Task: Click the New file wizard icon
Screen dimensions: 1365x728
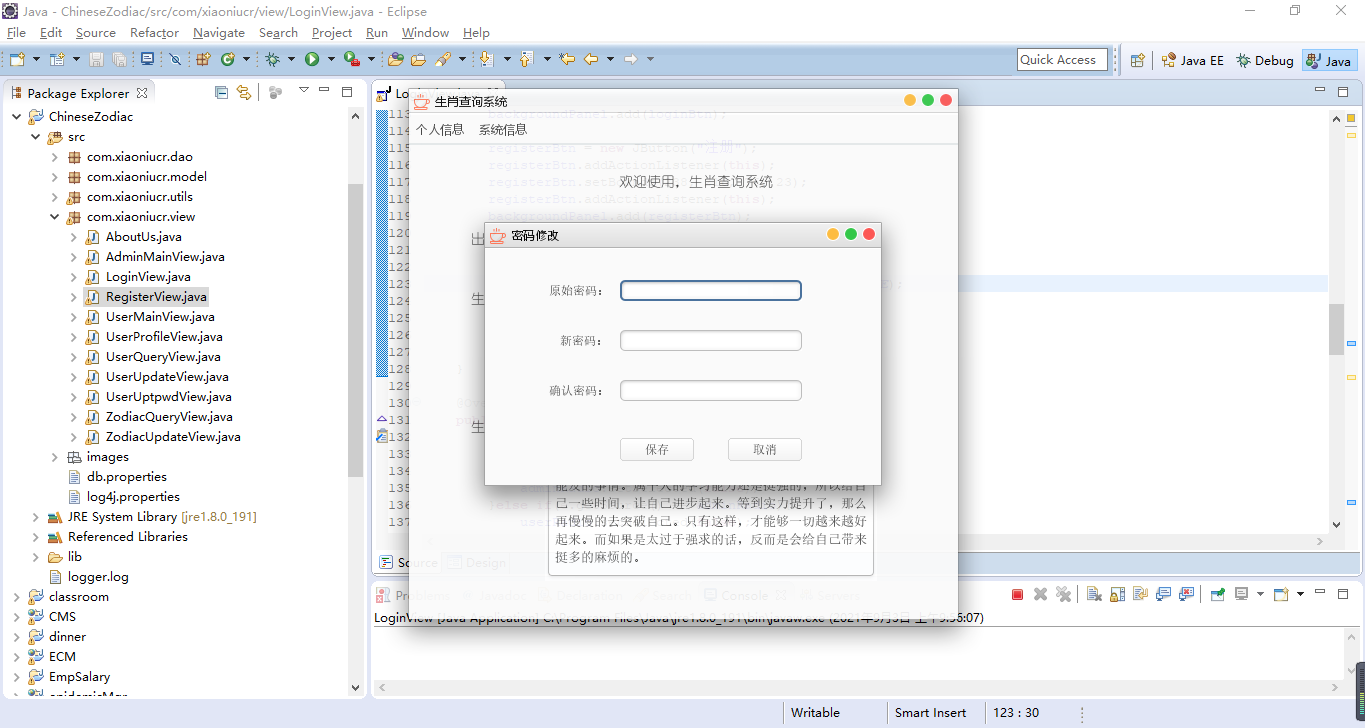Action: 17,60
